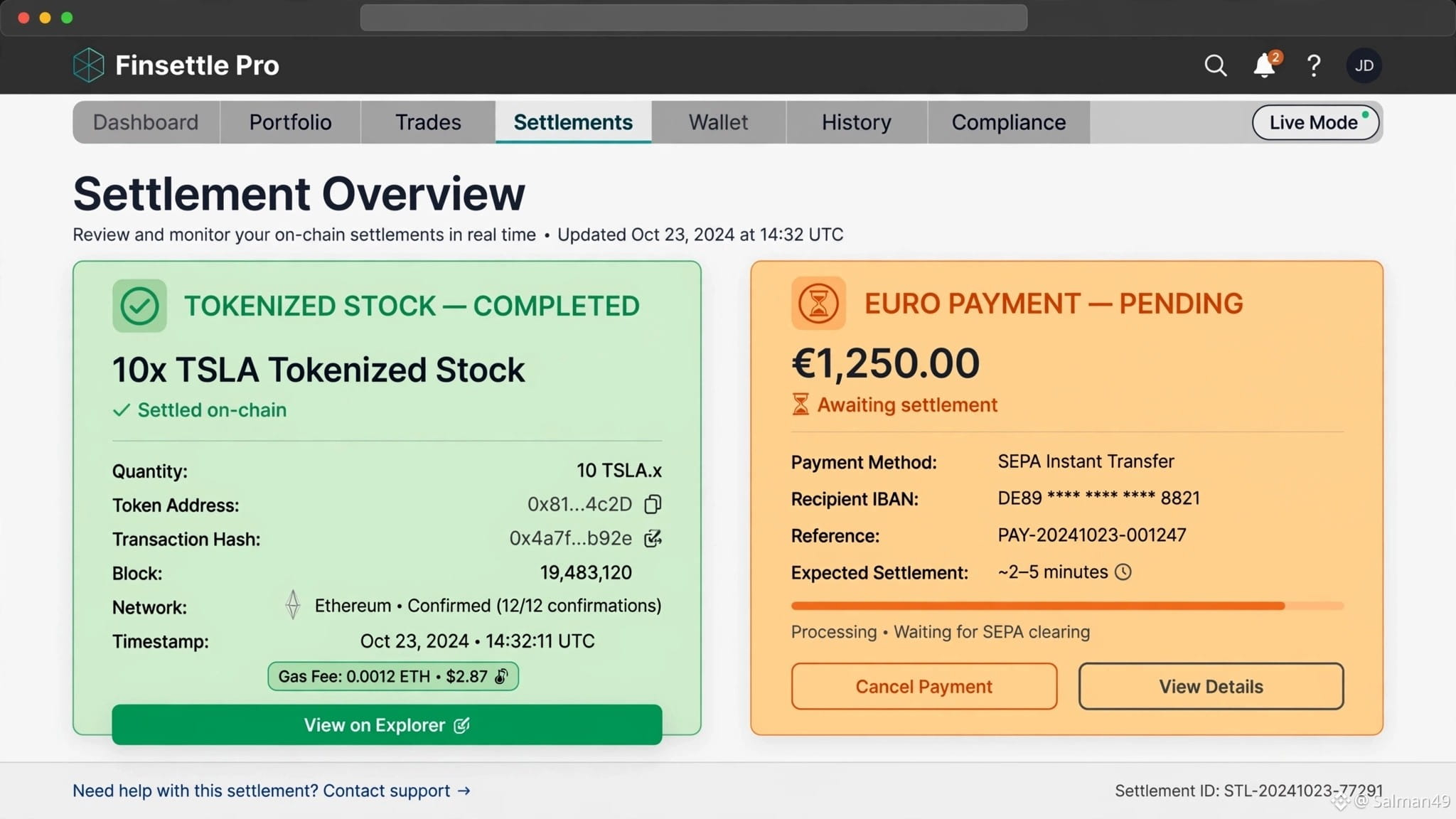
Task: Copy the token address 0x81...4c2D
Action: click(x=653, y=504)
